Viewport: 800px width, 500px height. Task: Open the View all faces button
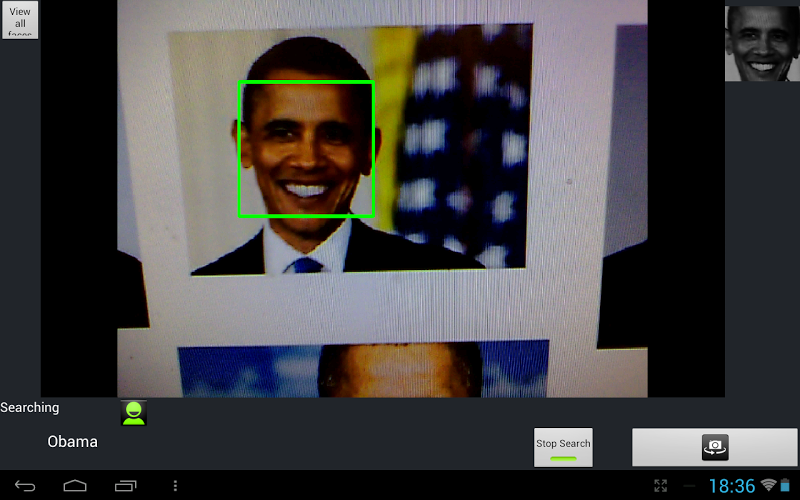[20, 19]
